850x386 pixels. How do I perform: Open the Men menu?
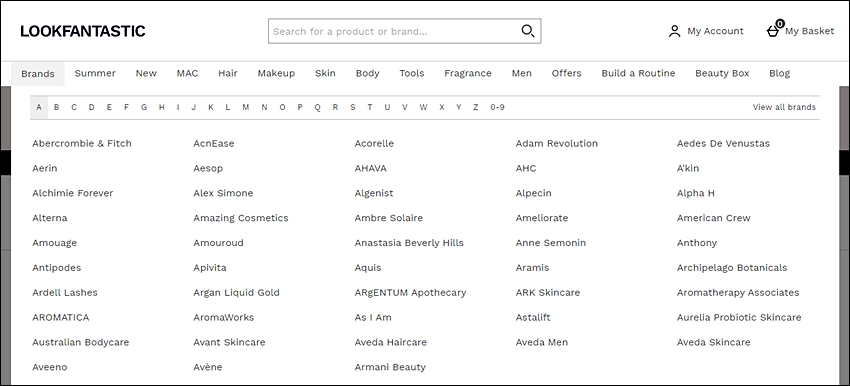(521, 73)
